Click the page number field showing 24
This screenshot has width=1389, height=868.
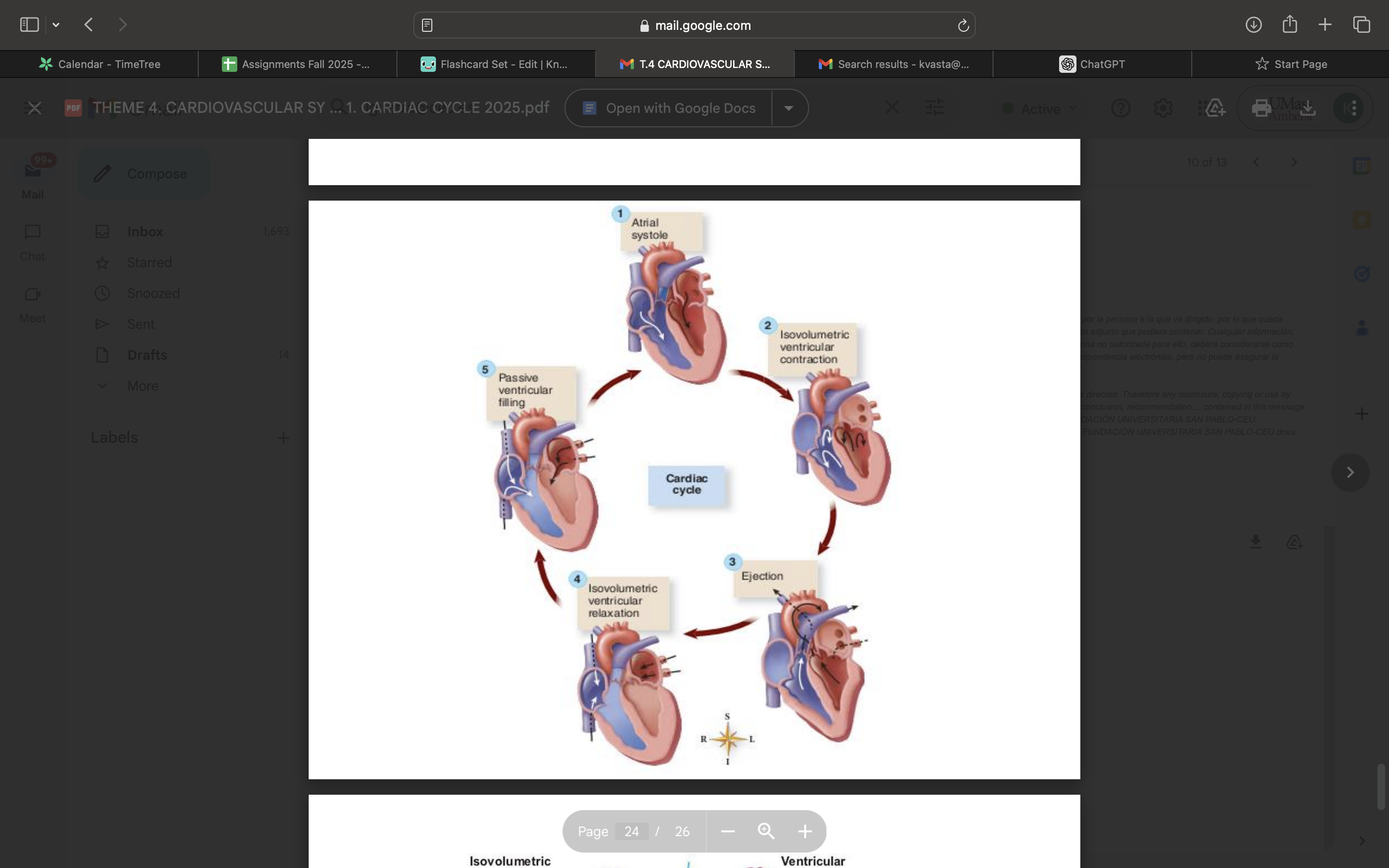coord(632,831)
